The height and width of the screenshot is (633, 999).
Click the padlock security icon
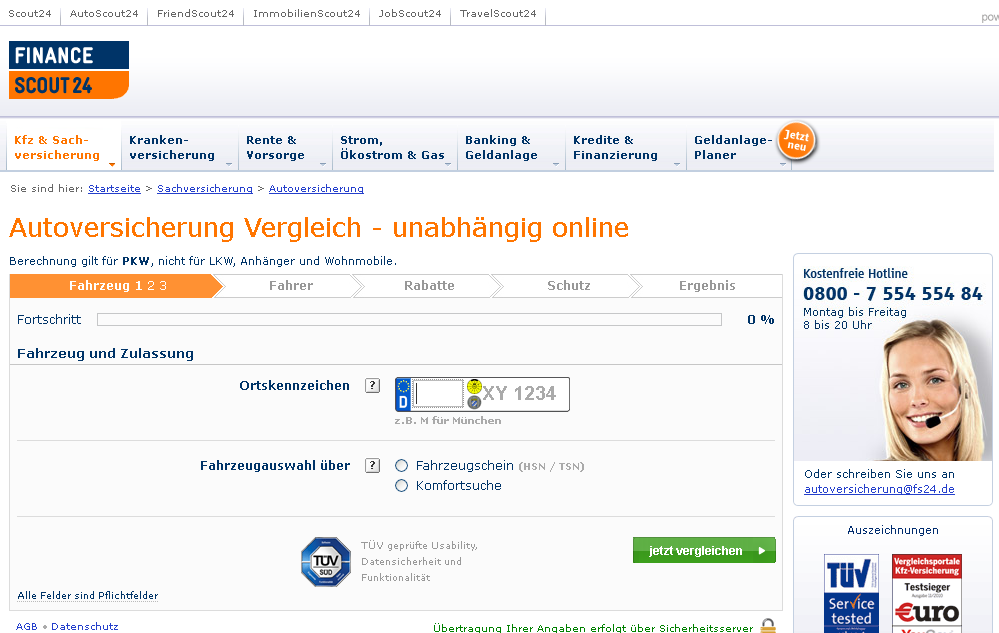tap(768, 626)
